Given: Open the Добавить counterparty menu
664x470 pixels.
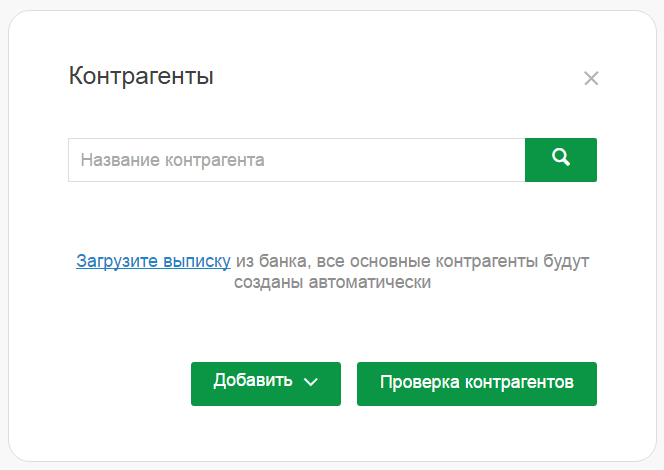Looking at the screenshot, I should point(266,383).
